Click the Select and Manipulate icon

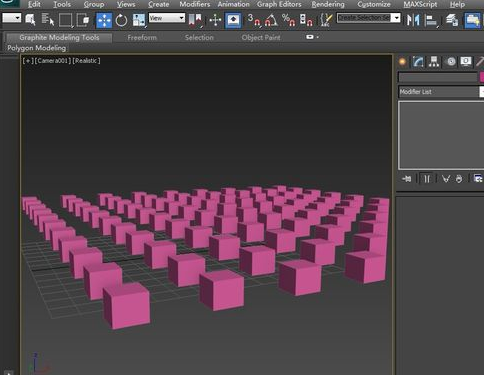click(x=215, y=20)
